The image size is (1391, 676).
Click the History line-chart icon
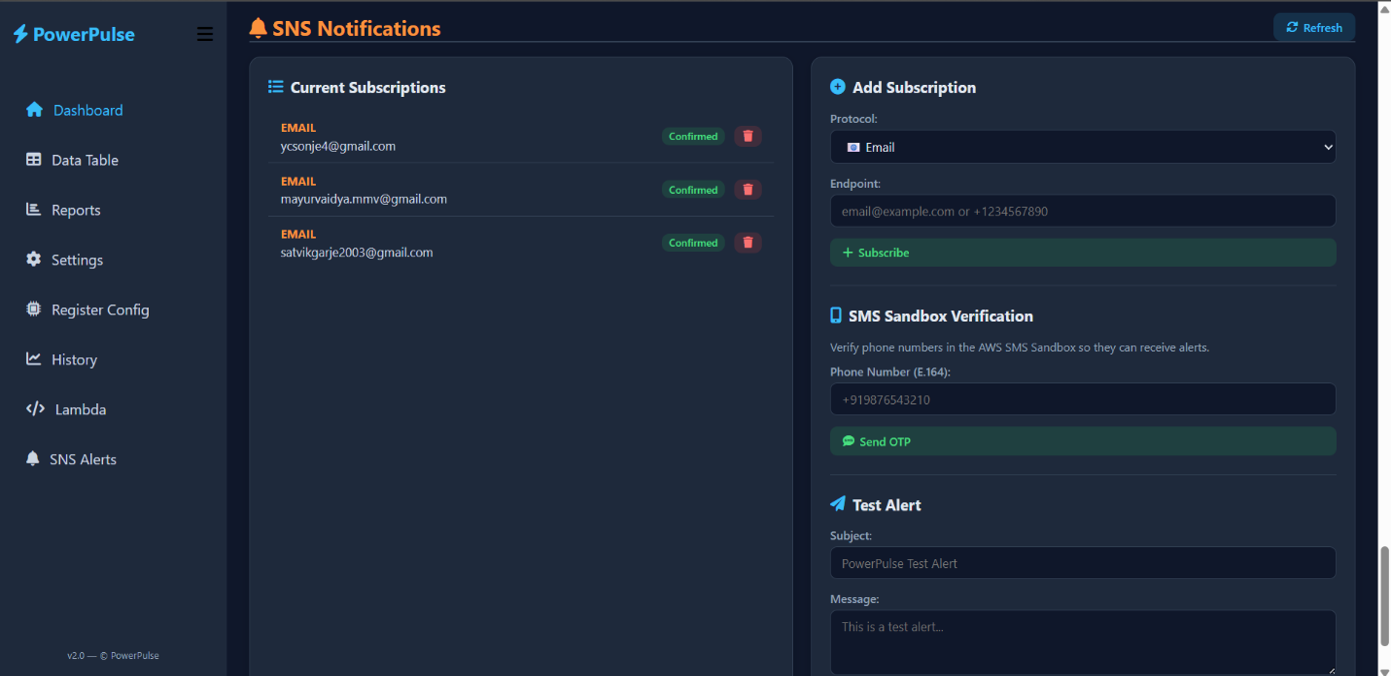pyautogui.click(x=33, y=359)
